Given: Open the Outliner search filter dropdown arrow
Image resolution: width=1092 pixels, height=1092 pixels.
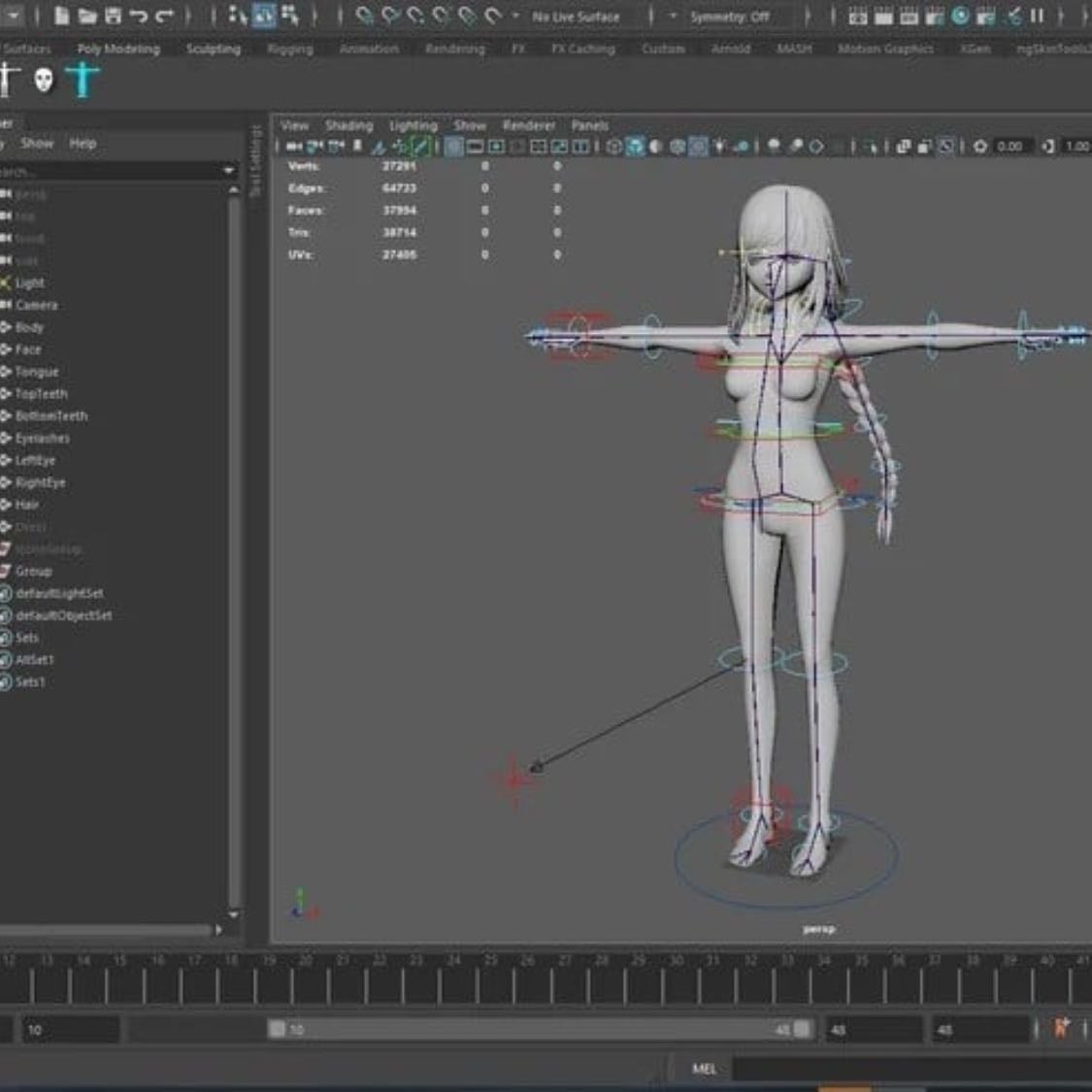Looking at the screenshot, I should click(228, 171).
